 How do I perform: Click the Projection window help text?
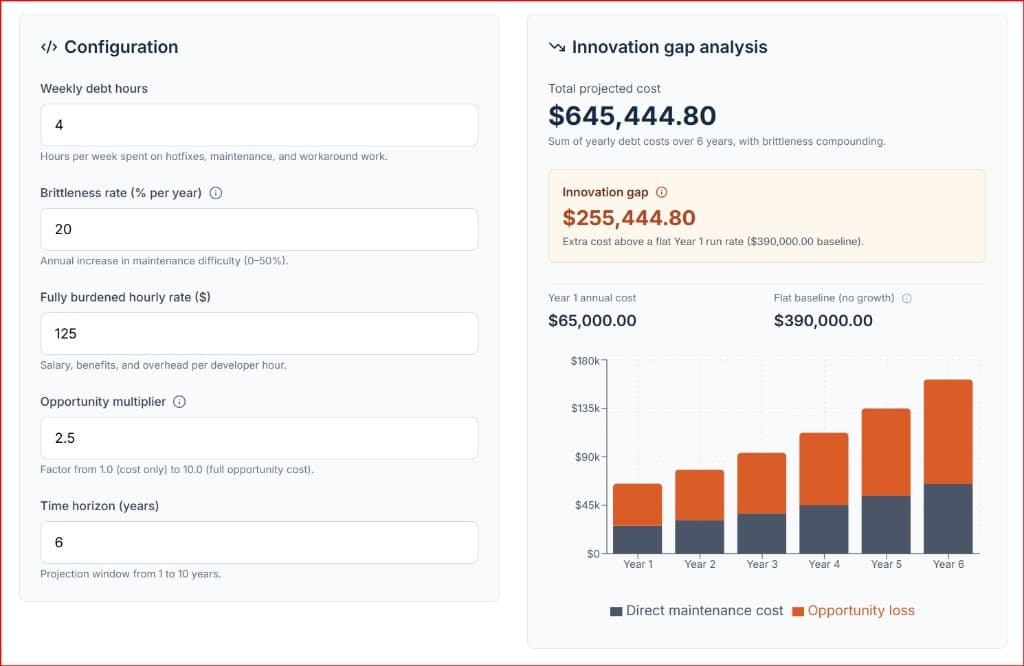pos(131,574)
